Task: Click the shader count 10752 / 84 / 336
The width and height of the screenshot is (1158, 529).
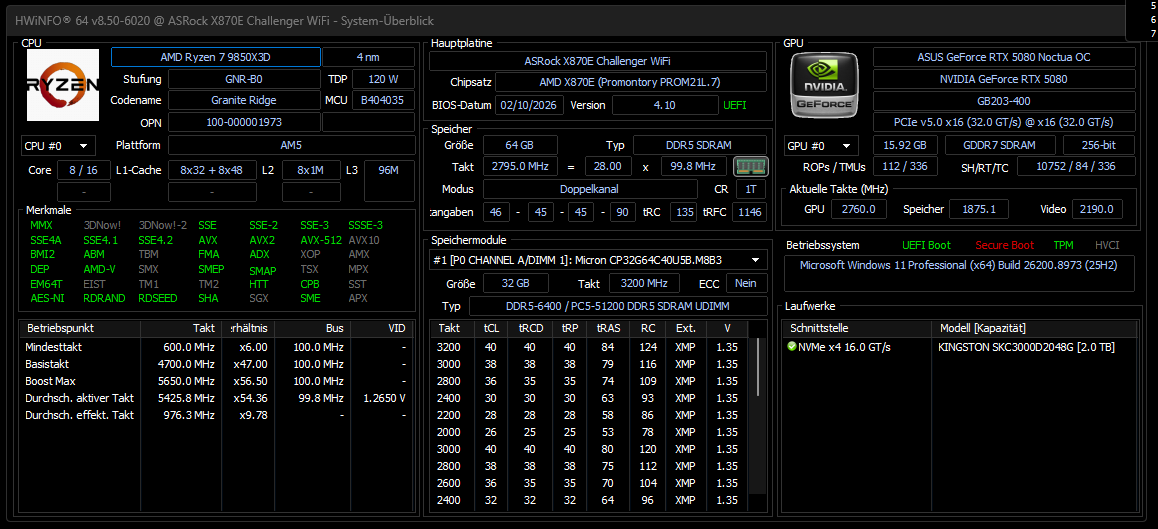Action: pos(1076,166)
